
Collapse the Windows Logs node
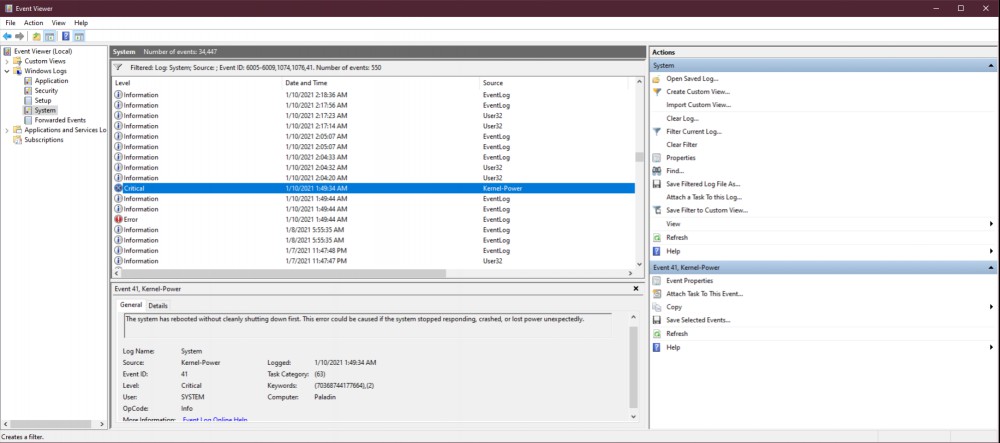(x=7, y=71)
